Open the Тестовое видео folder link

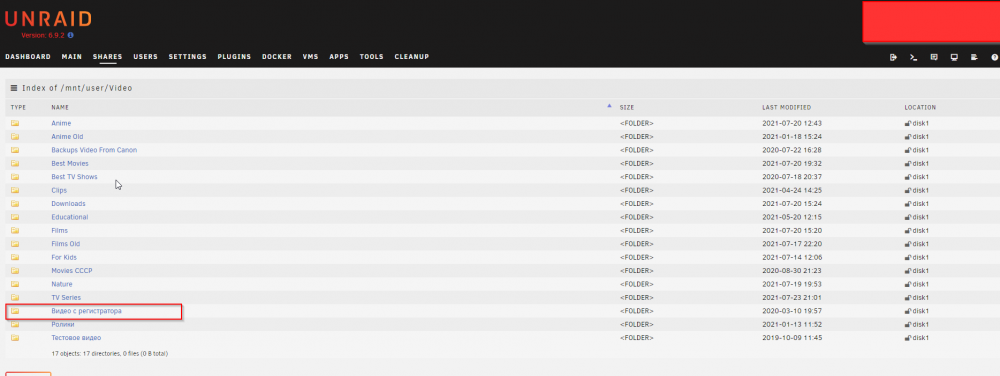pos(76,337)
